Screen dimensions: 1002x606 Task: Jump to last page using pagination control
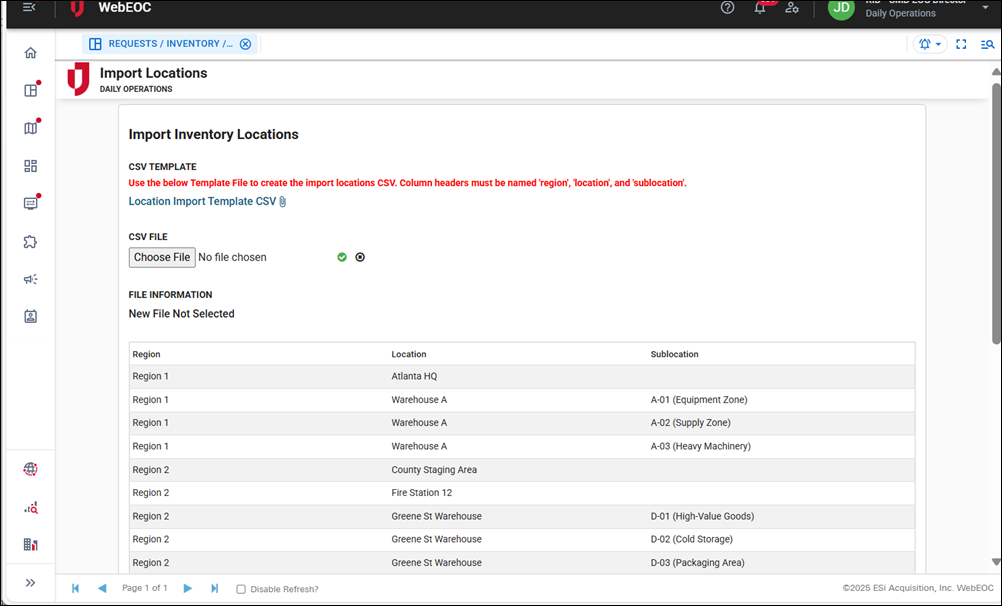click(214, 588)
